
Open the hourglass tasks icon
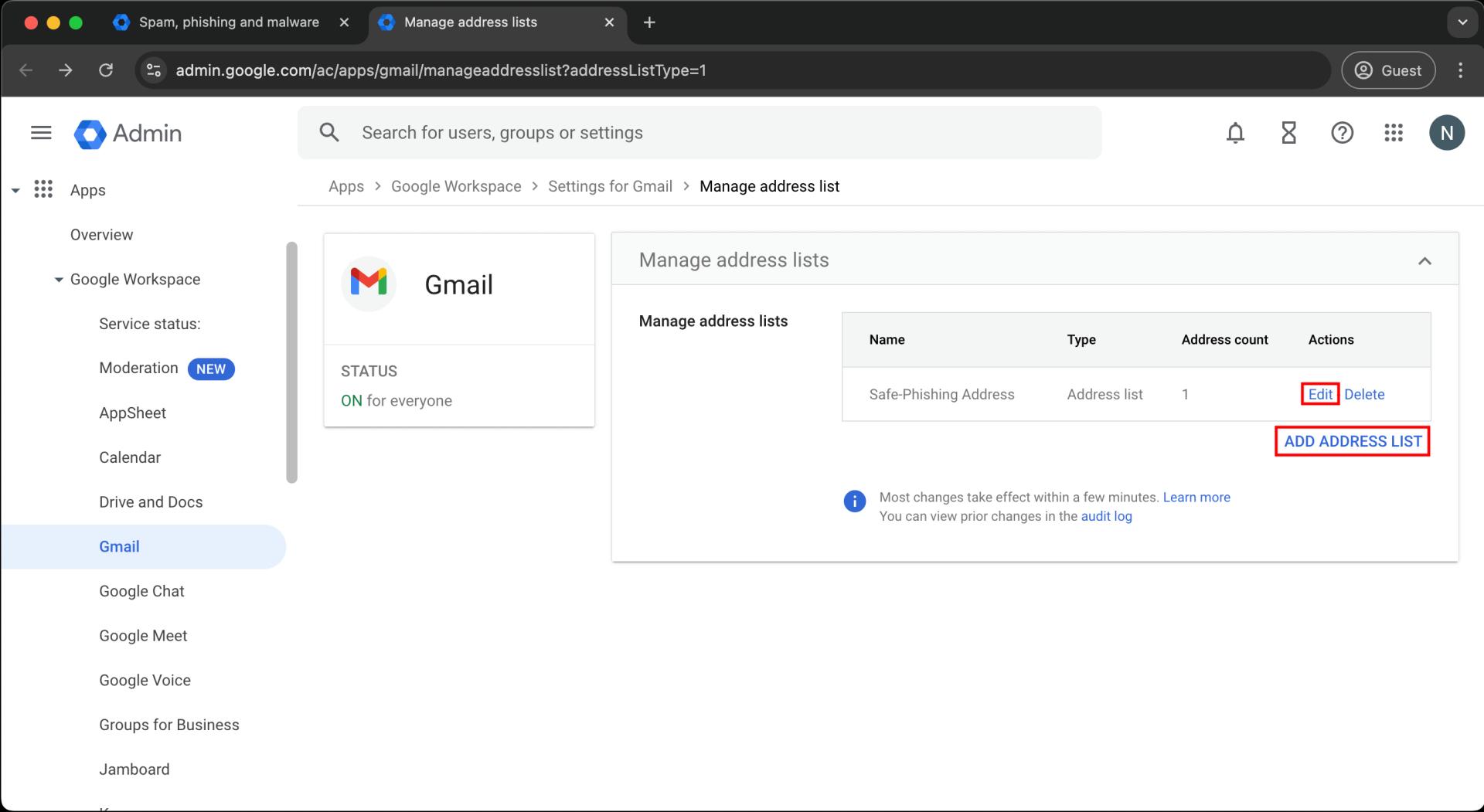(1288, 133)
